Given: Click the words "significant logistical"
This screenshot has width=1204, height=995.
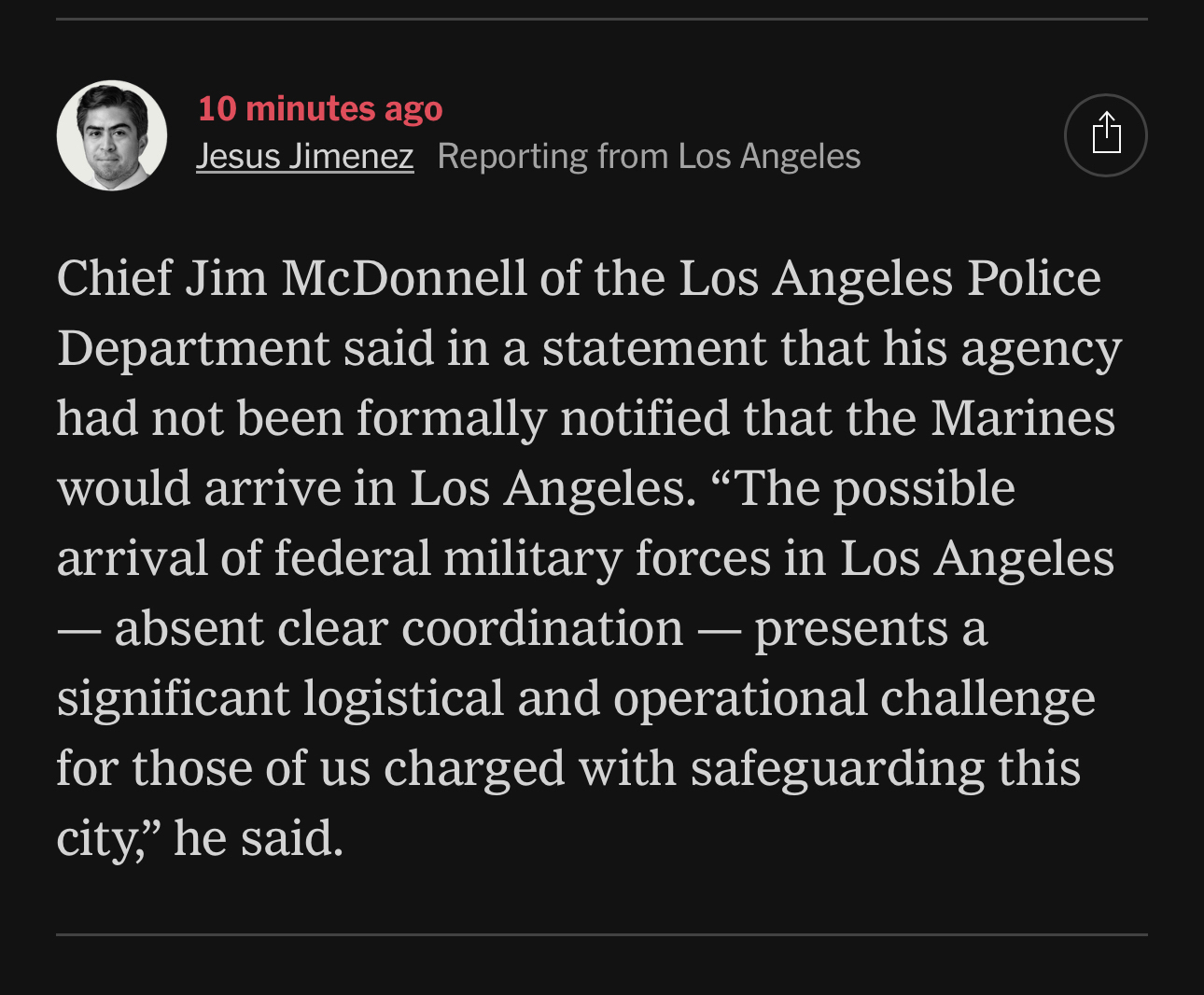Looking at the screenshot, I should click(x=280, y=698).
